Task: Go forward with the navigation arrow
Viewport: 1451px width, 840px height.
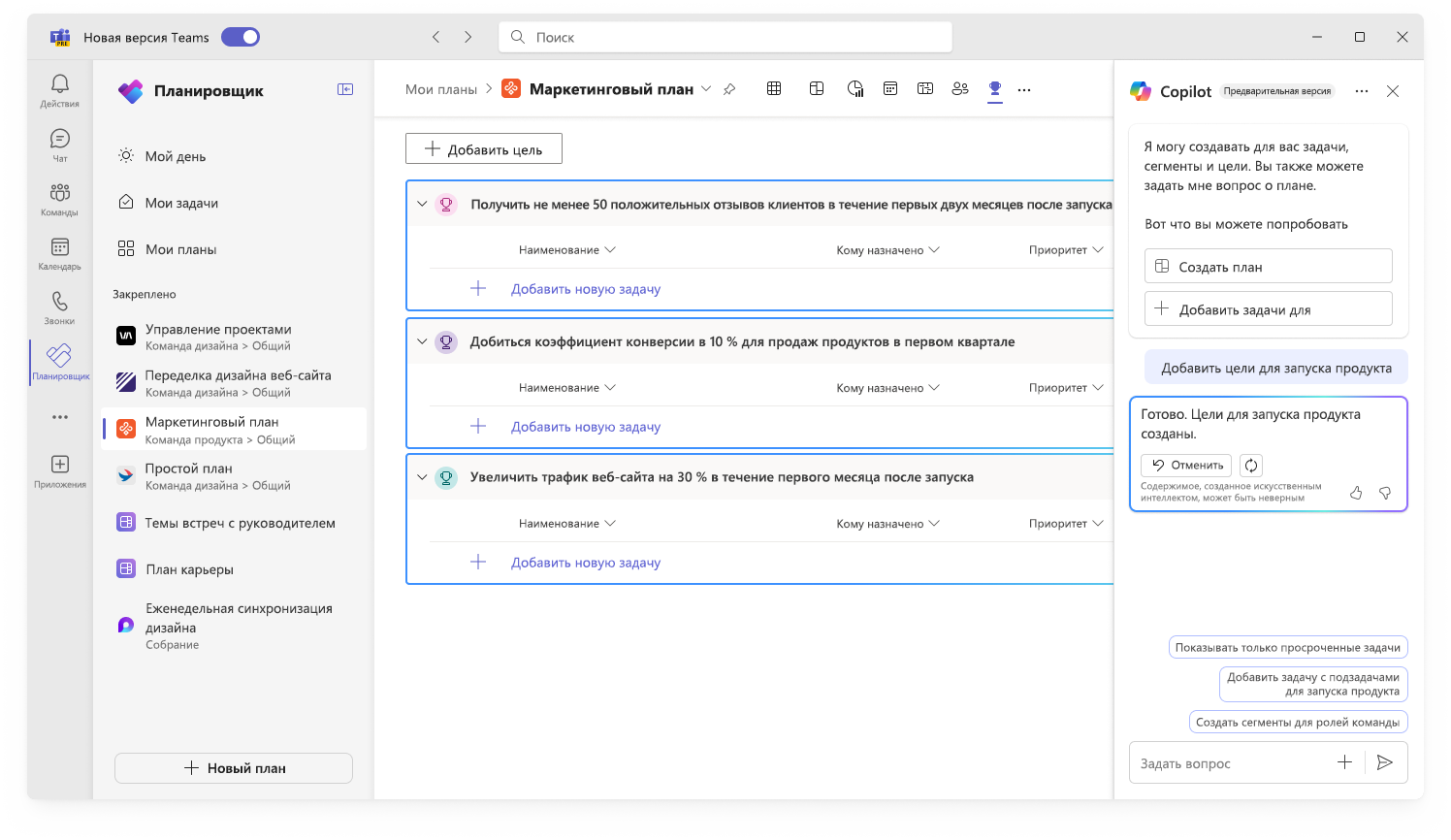Action: [468, 37]
